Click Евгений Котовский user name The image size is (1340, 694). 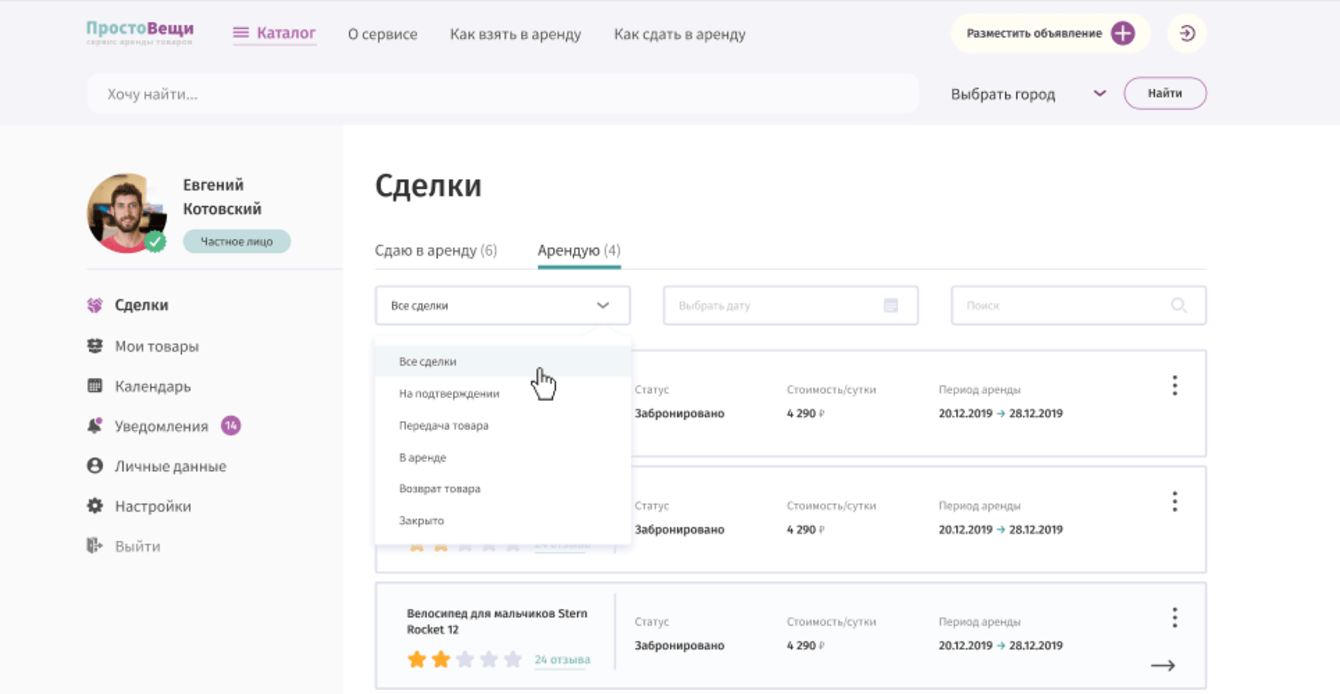[222, 197]
